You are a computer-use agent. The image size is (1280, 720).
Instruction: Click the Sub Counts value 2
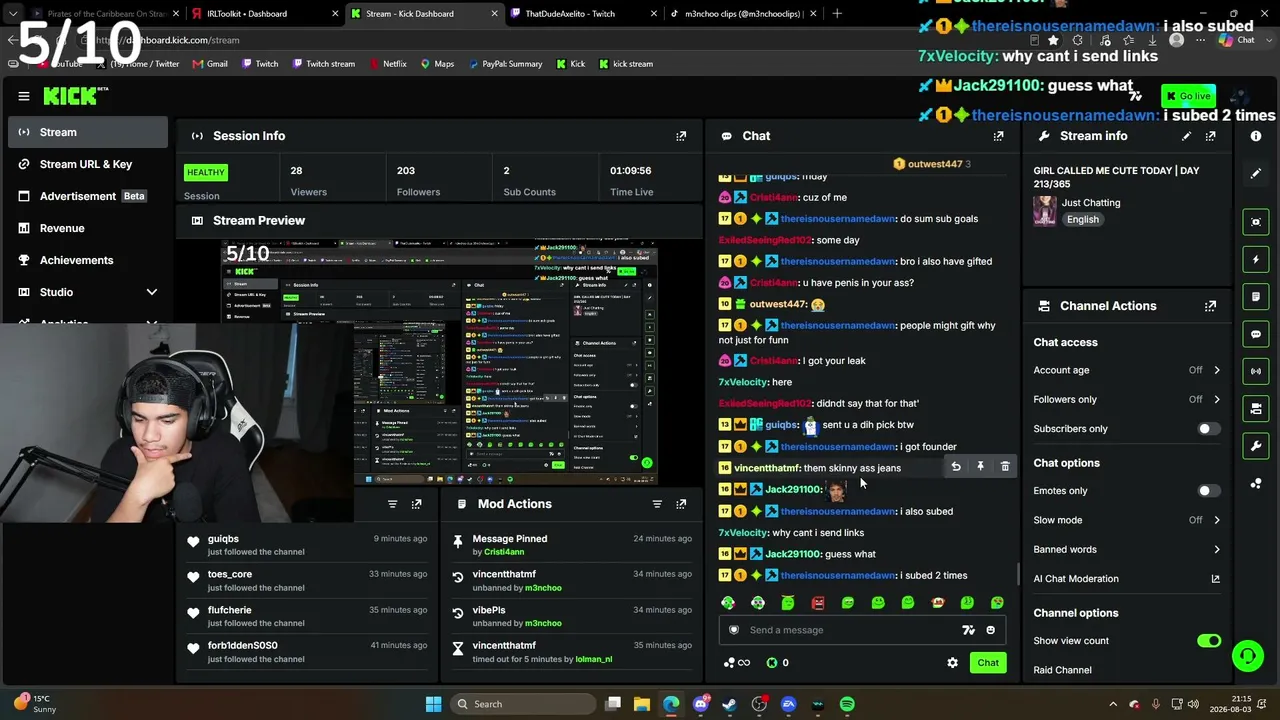point(506,171)
